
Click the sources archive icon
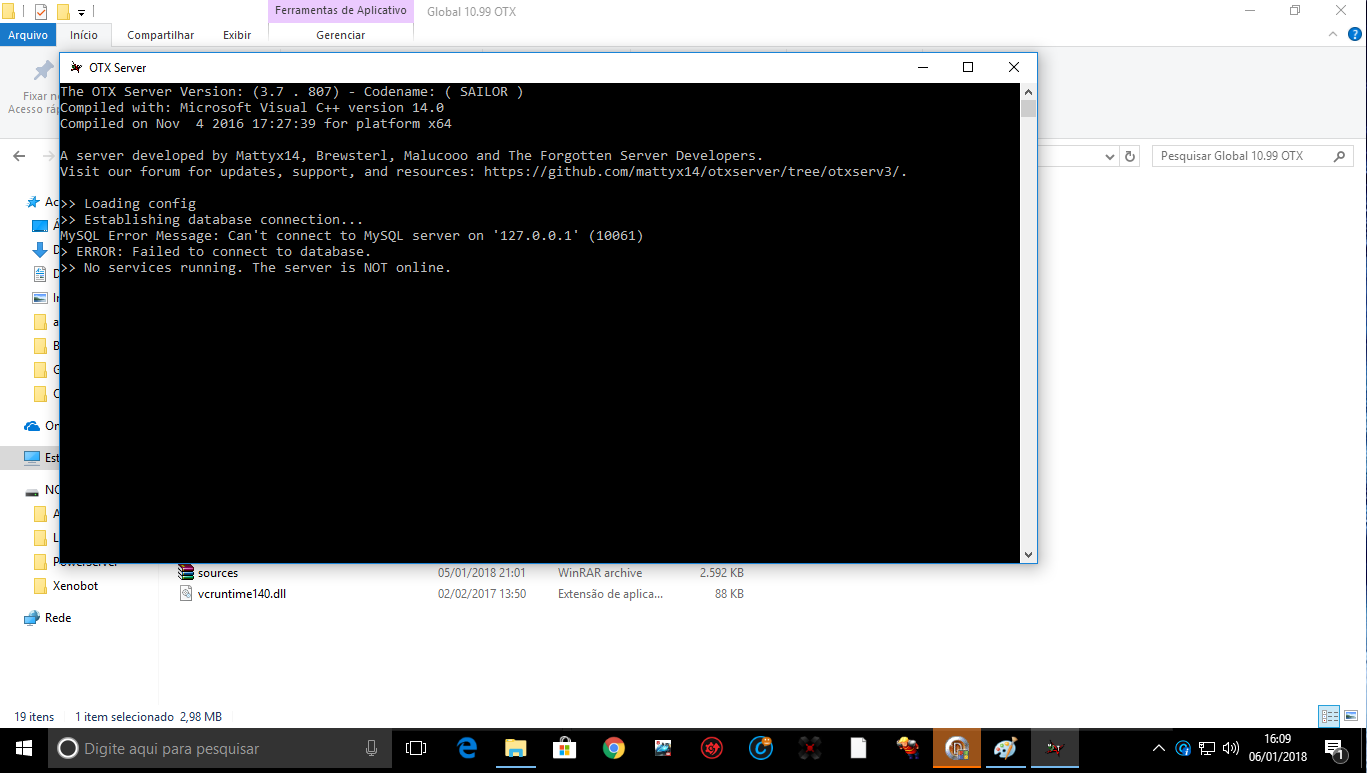point(186,573)
